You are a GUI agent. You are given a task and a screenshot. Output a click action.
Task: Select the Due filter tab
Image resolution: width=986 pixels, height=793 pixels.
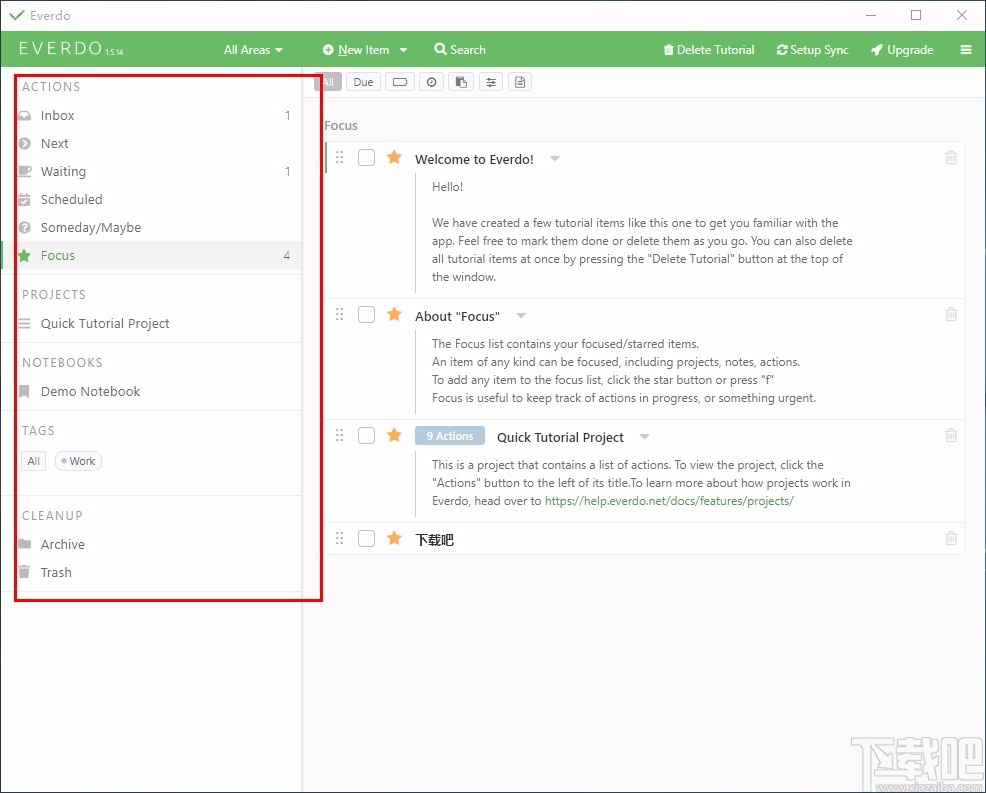[x=363, y=82]
